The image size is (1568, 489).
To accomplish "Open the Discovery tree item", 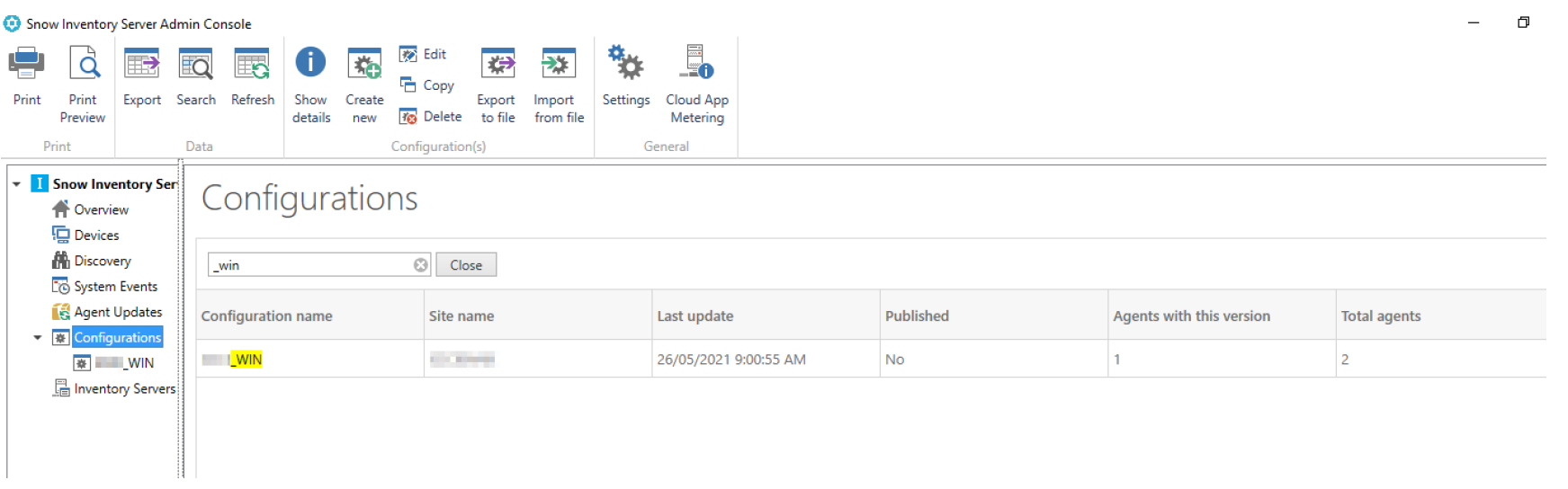I will [x=103, y=261].
